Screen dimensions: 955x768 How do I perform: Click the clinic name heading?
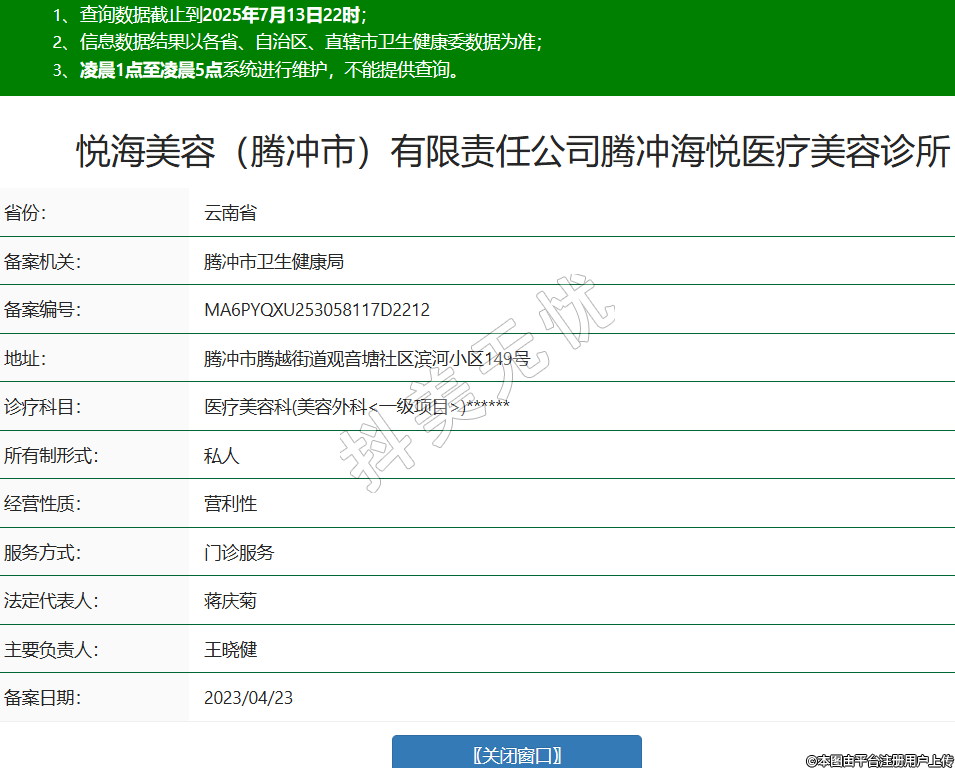pyautogui.click(x=512, y=152)
